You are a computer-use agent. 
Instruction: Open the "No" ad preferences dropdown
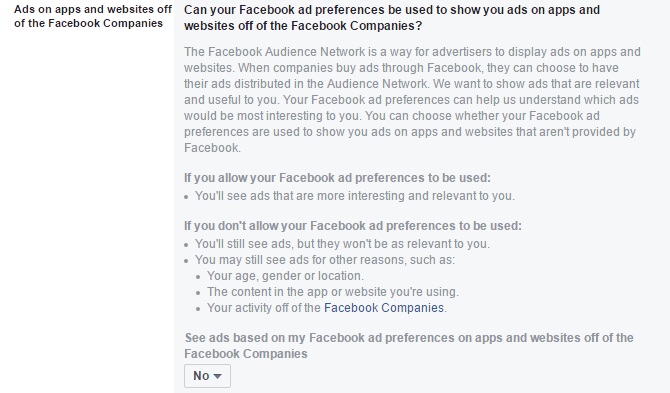point(207,376)
